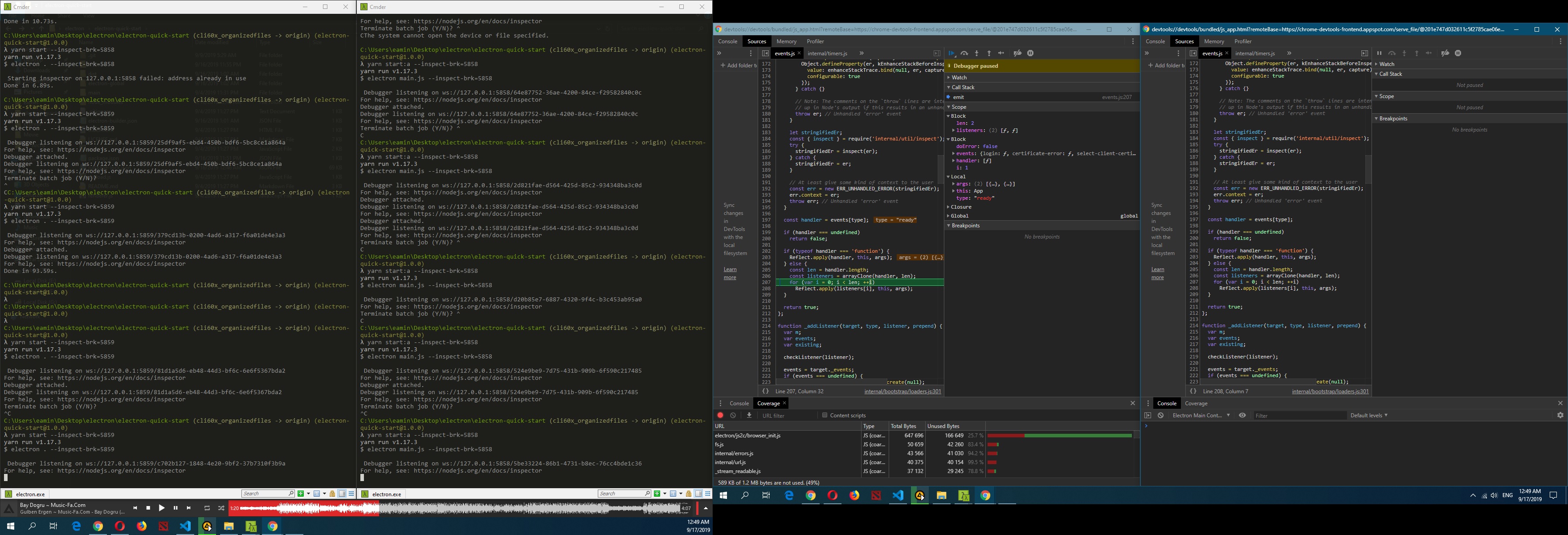This screenshot has width=1568, height=535.
Task: Toggle pause on exceptions in left DevTools
Action: coord(1030,53)
